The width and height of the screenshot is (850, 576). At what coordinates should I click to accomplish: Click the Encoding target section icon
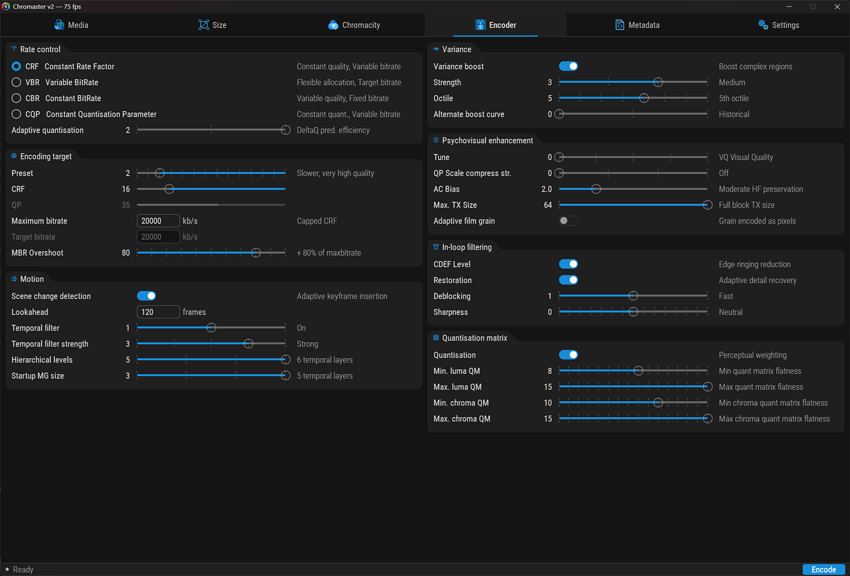click(x=14, y=156)
